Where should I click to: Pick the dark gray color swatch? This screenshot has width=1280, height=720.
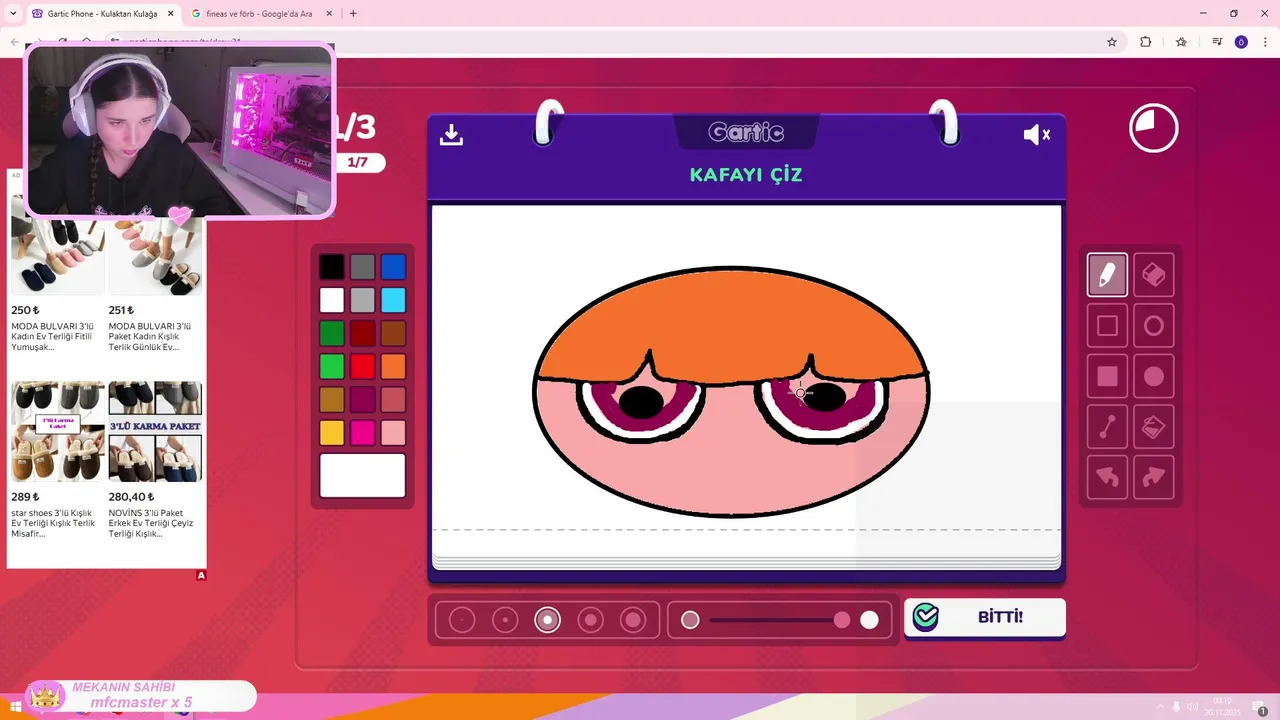[x=363, y=267]
